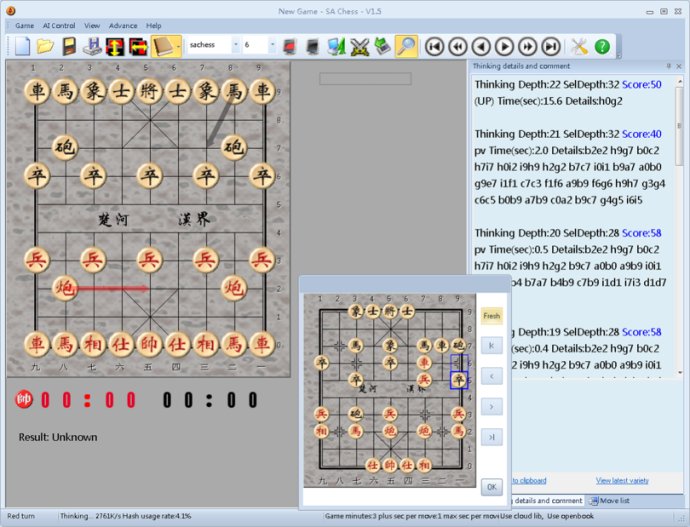690x527 pixels.
Task: Open the AI Control menu
Action: (x=59, y=26)
